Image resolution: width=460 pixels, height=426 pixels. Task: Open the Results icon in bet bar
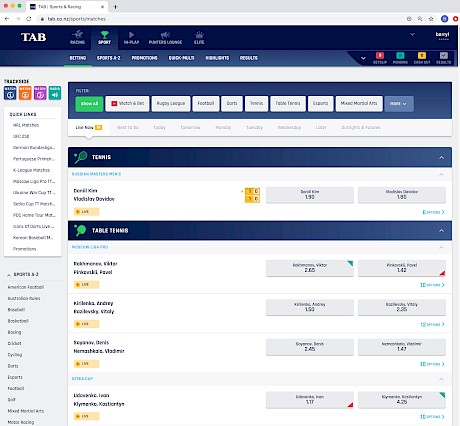point(443,55)
